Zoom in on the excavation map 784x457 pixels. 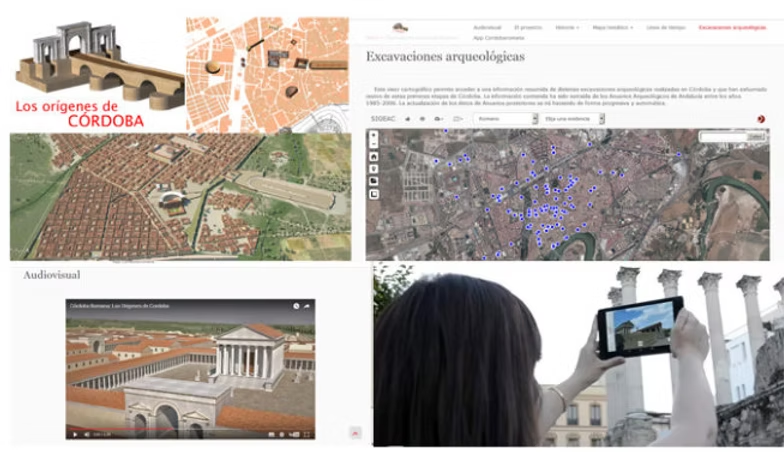(374, 133)
